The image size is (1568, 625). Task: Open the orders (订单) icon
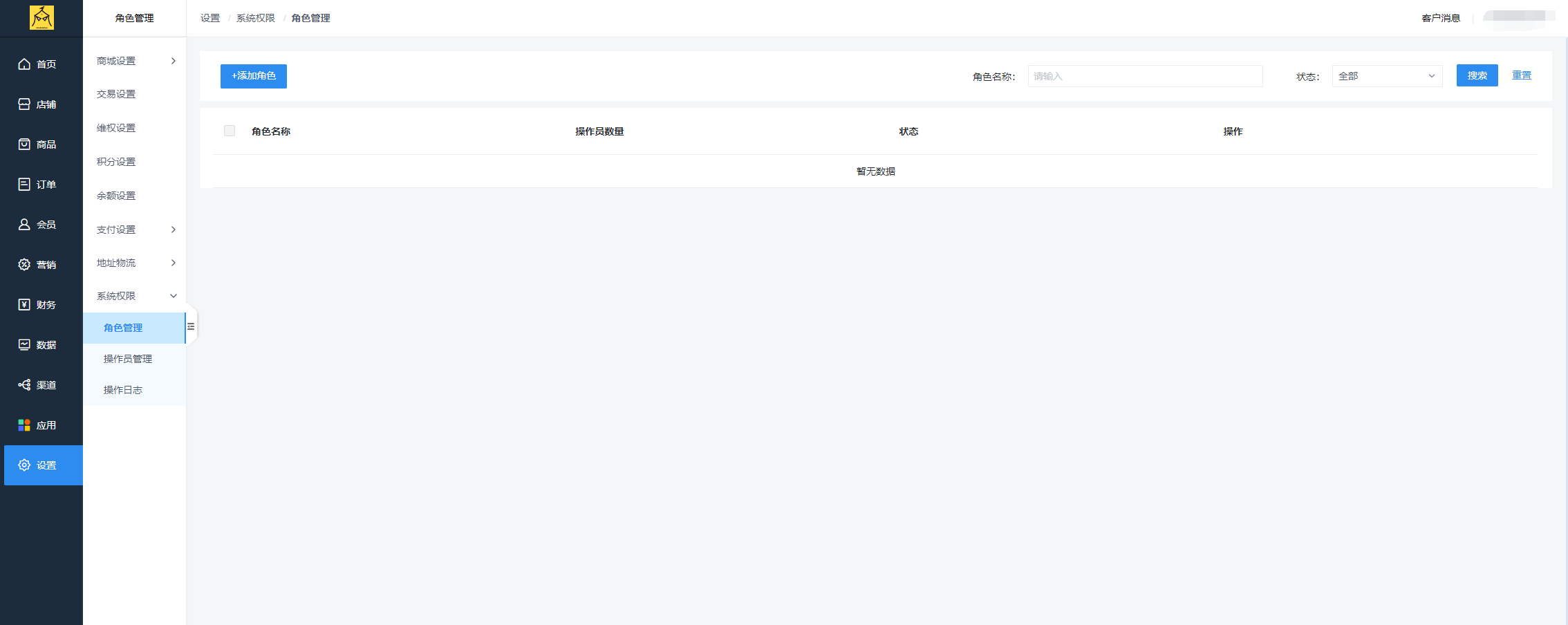point(24,185)
